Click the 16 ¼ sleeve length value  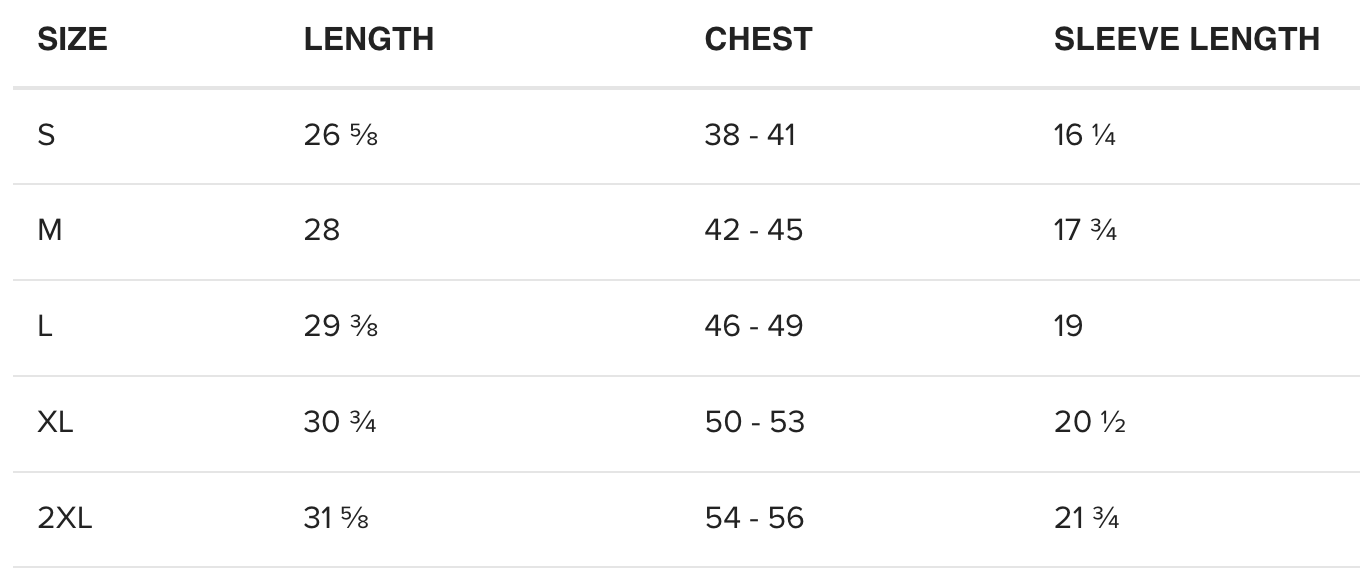click(1084, 135)
